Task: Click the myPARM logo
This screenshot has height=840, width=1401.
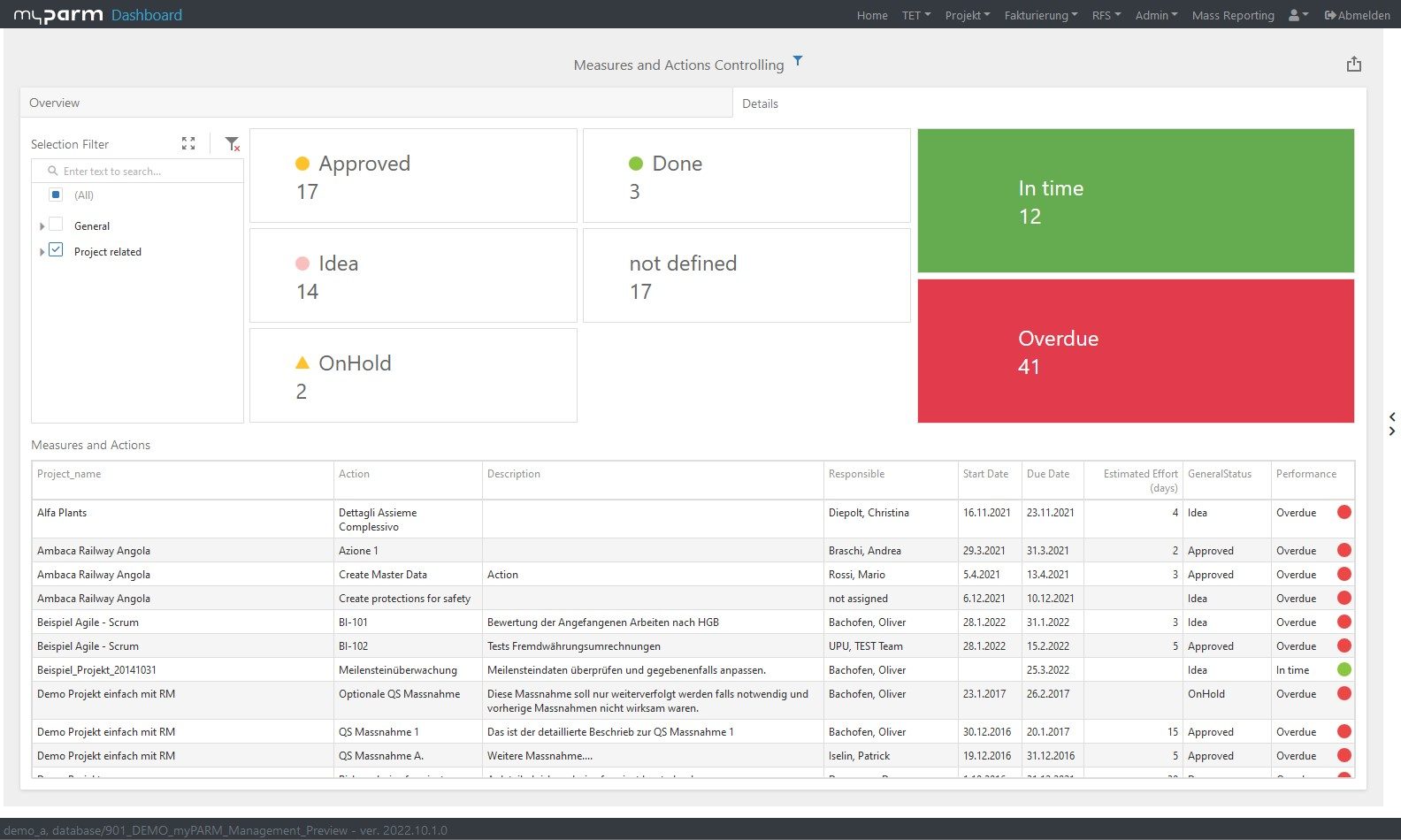Action: click(58, 15)
